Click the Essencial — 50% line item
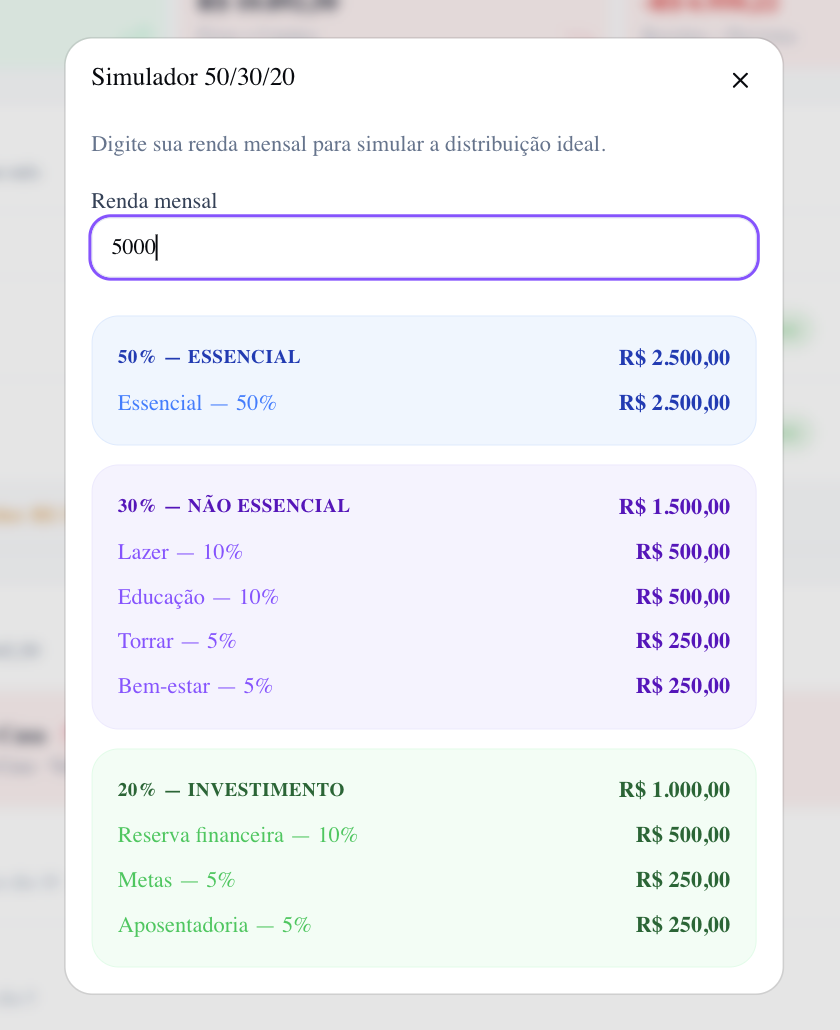 click(424, 403)
